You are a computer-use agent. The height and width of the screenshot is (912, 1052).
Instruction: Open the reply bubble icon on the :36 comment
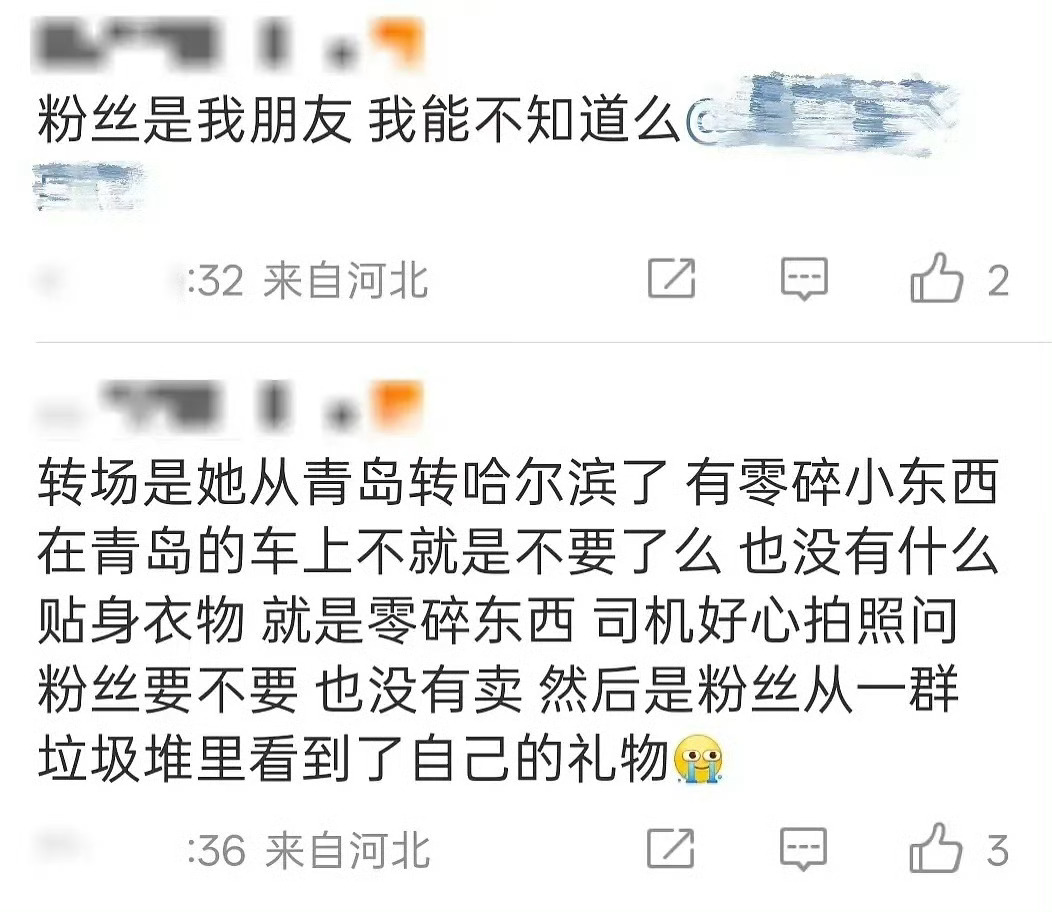coord(804,849)
